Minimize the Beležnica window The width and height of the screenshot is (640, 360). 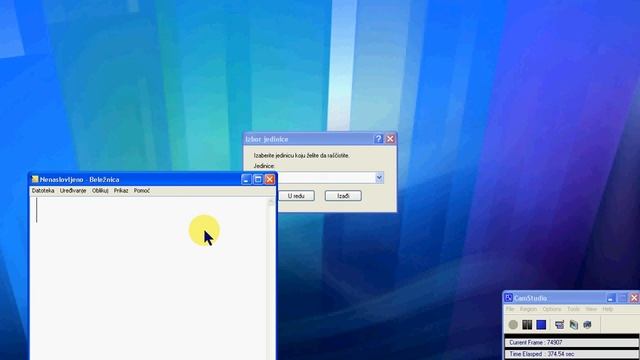[x=246, y=179]
